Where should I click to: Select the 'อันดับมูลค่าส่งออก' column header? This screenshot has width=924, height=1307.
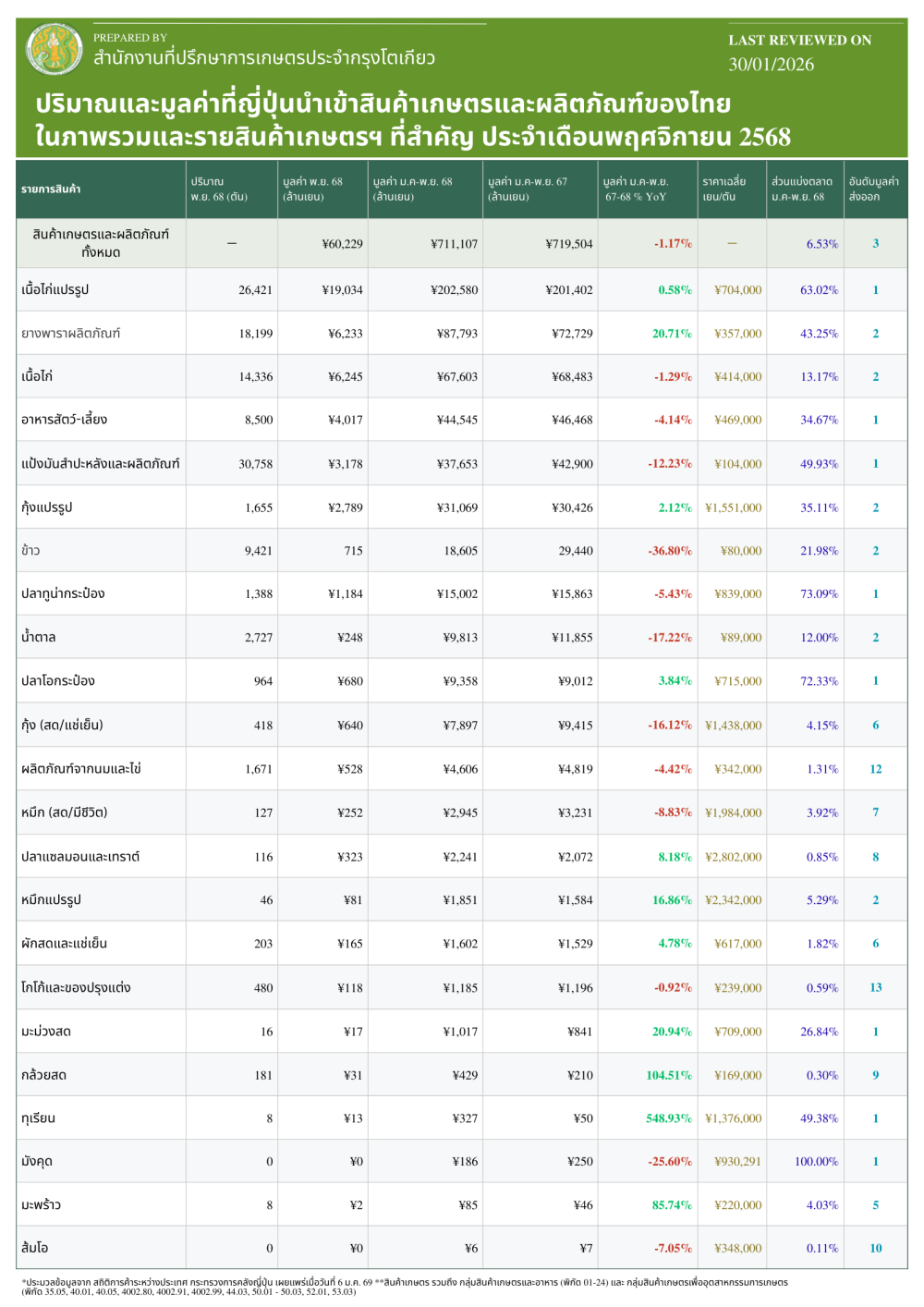[873, 189]
